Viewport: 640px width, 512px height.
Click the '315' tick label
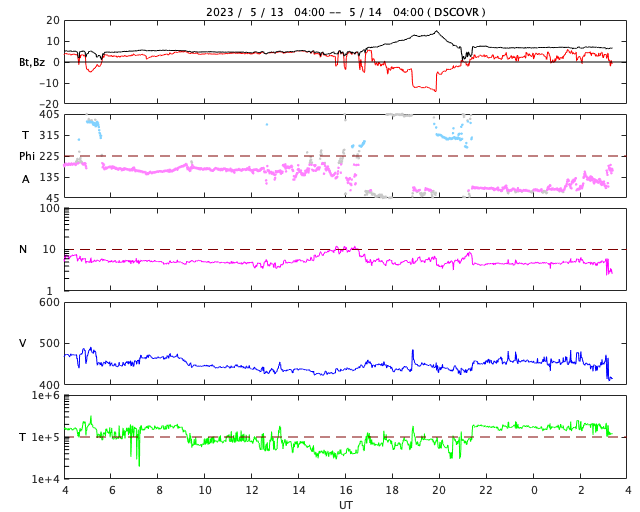[49, 135]
